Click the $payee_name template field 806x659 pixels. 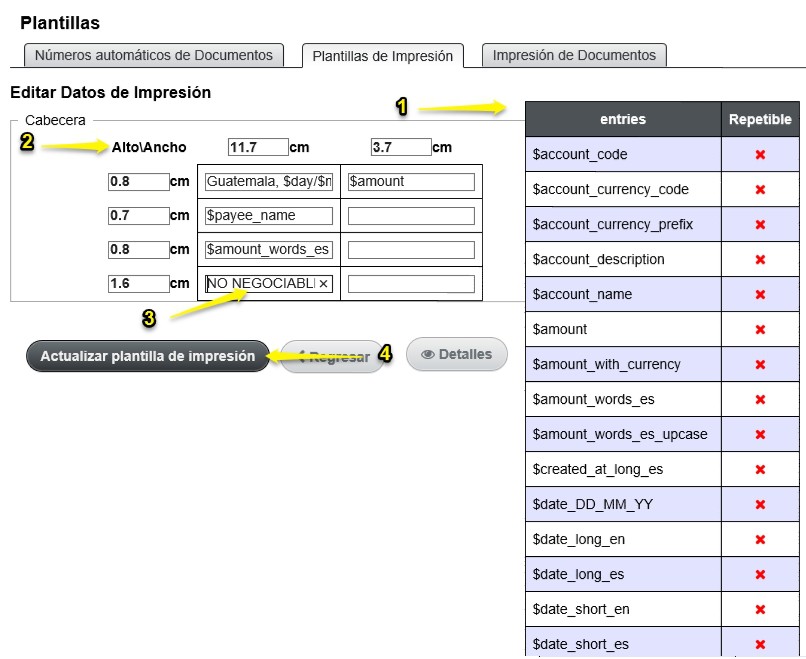coord(268,215)
